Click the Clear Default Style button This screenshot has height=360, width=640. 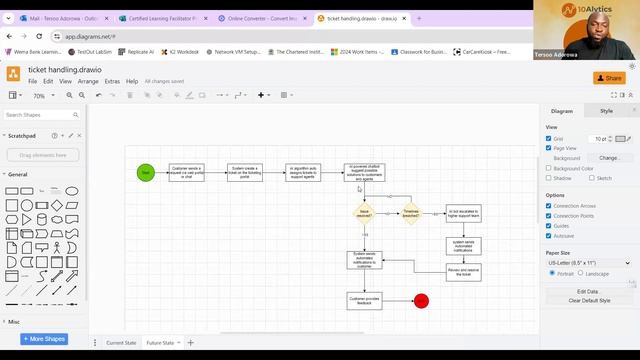pos(589,300)
